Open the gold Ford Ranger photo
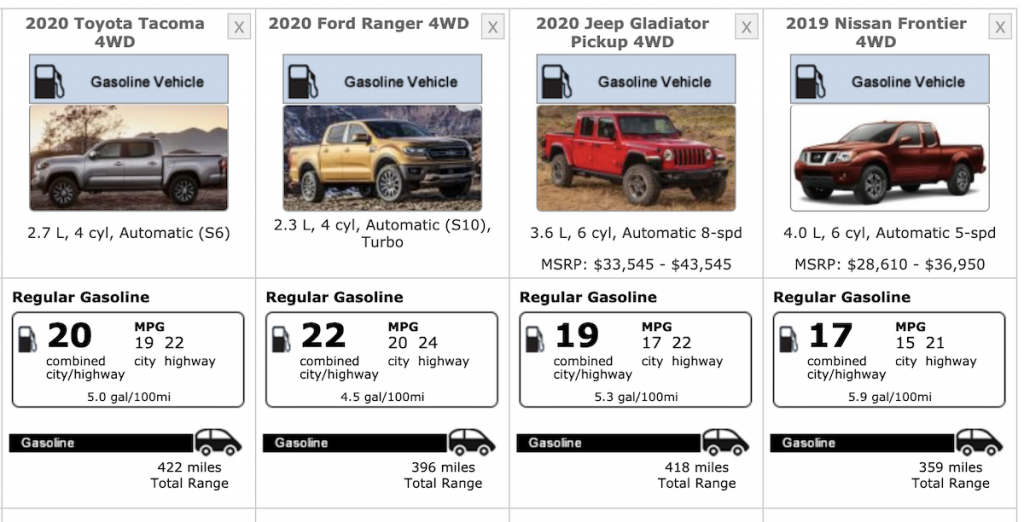The width and height of the screenshot is (1024, 522). click(382, 158)
